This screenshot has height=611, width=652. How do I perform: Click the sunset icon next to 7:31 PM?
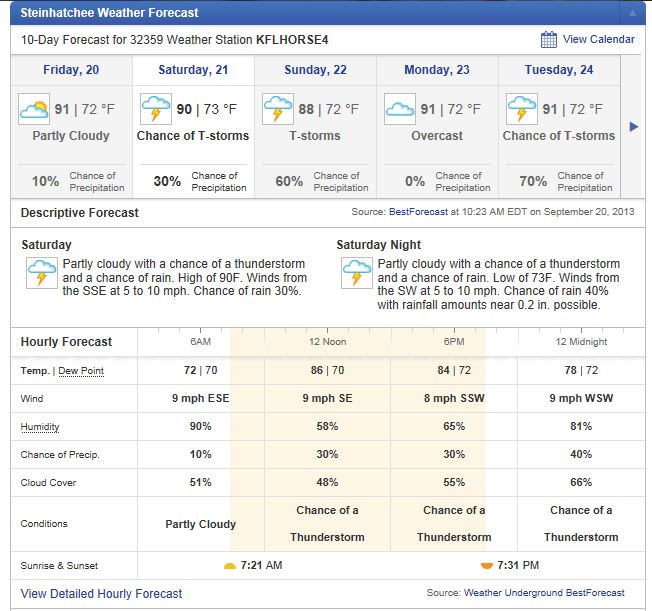pyautogui.click(x=486, y=566)
